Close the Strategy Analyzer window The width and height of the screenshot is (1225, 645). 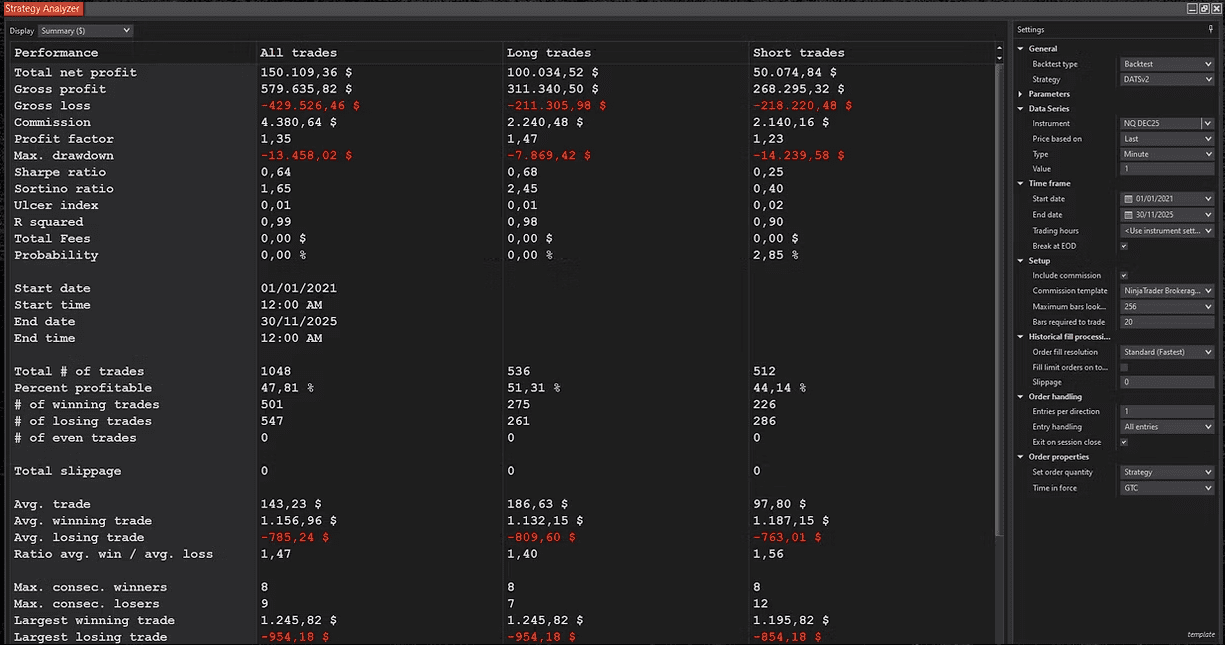point(1215,8)
